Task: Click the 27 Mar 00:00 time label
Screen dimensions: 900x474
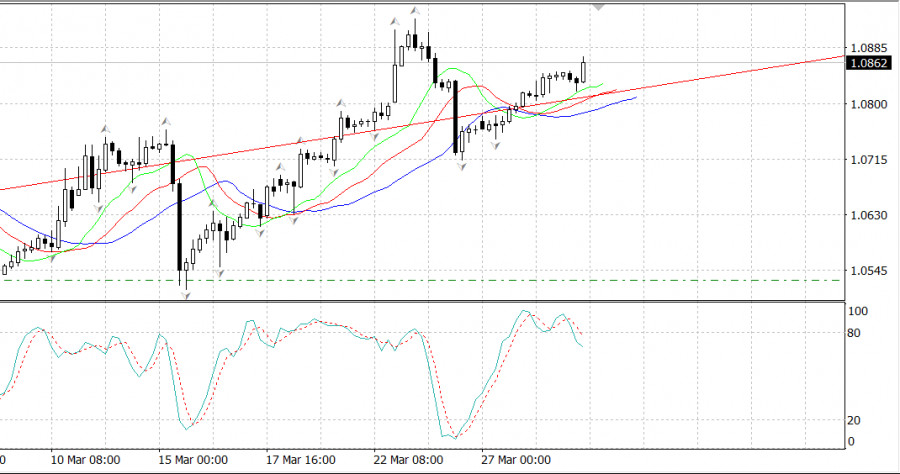Action: 516,460
